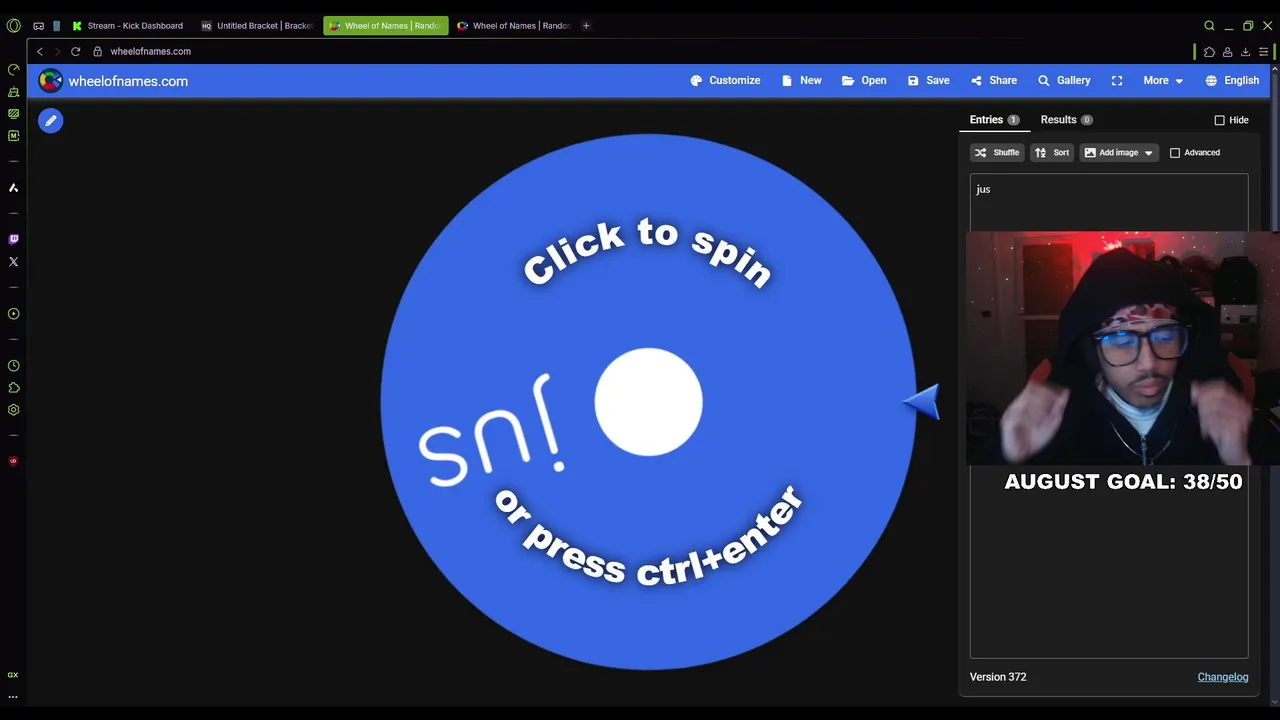Screen dimensions: 1280x720
Task: Open the sidebar settings gear icon
Action: (13, 410)
